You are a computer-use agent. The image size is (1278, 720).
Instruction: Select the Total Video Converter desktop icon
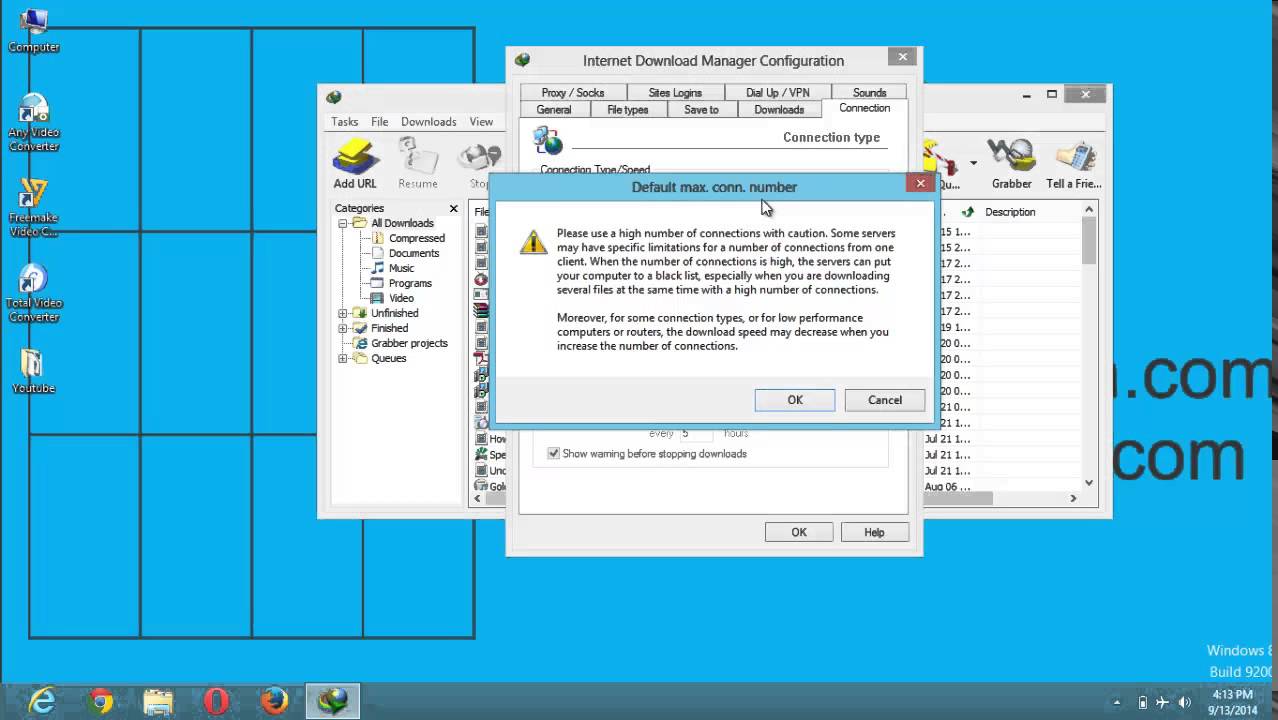[x=34, y=293]
